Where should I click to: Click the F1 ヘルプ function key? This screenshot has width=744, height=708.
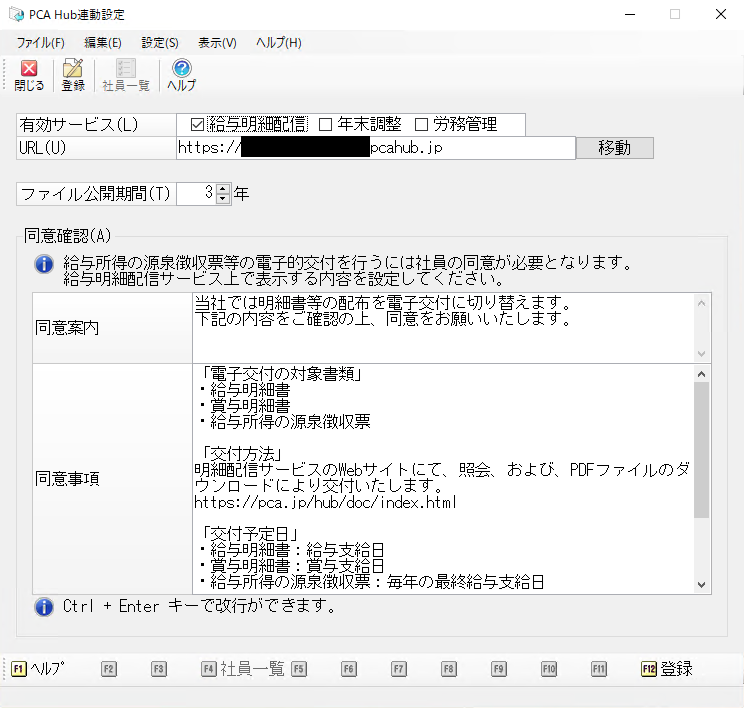[38, 669]
